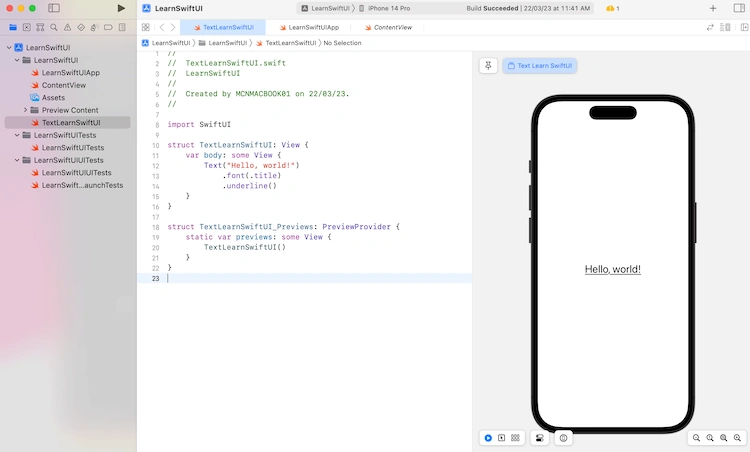Switch to the LearnSwiftUIApp editor tab
Image resolution: width=750 pixels, height=452 pixels.
[309, 27]
